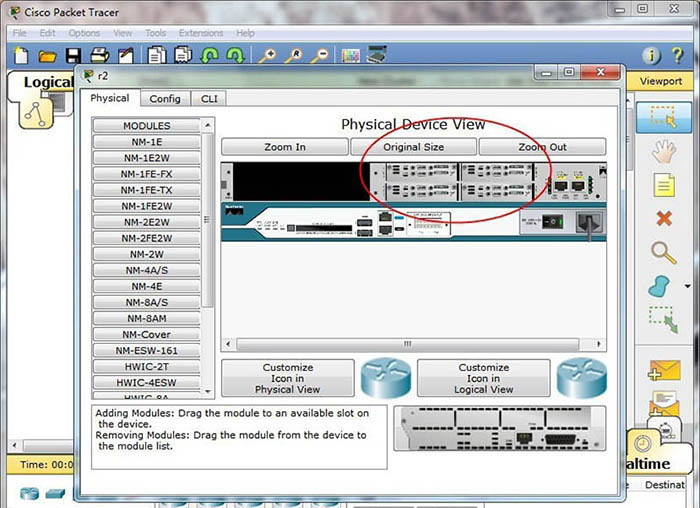Choose the Move Layout hand tool

coord(664,151)
